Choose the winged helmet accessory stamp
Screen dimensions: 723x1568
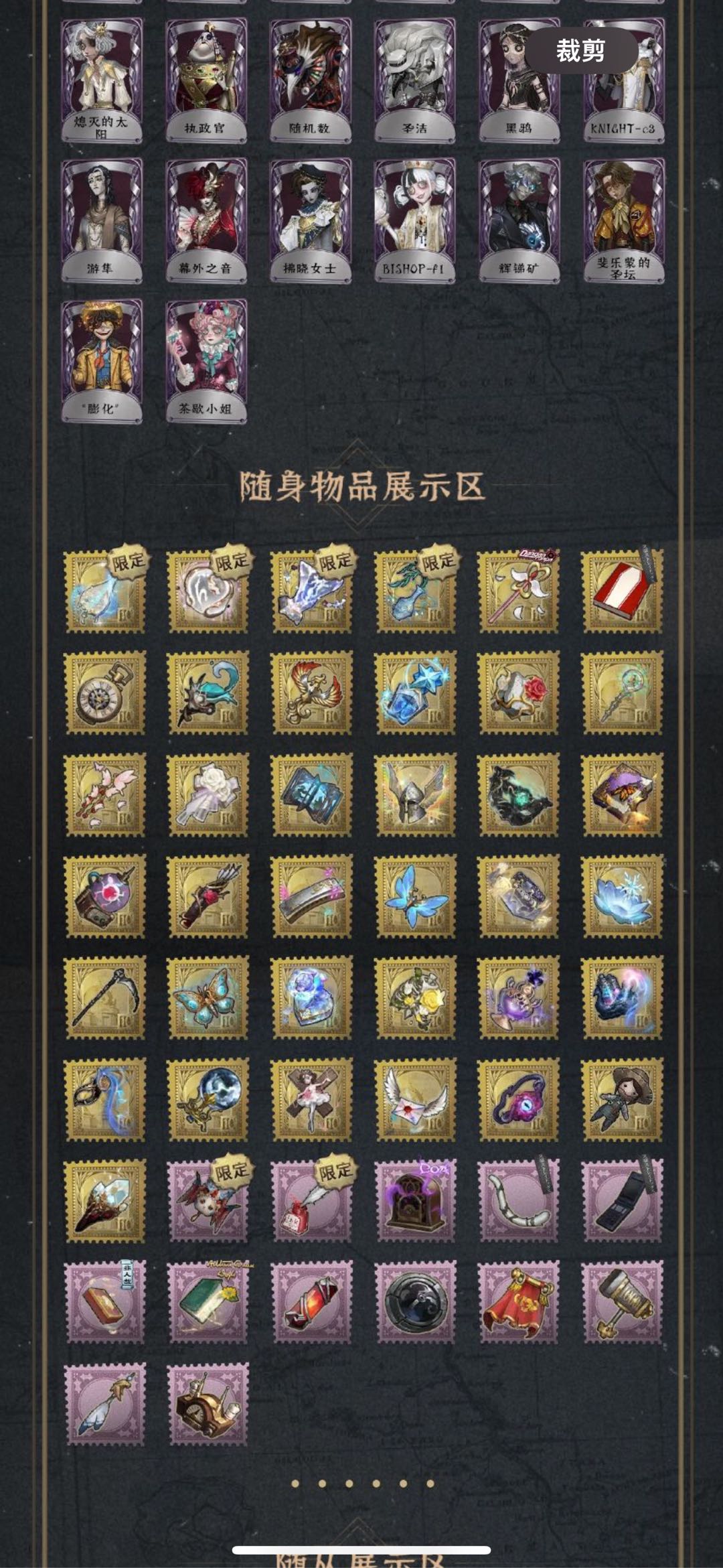(x=415, y=795)
